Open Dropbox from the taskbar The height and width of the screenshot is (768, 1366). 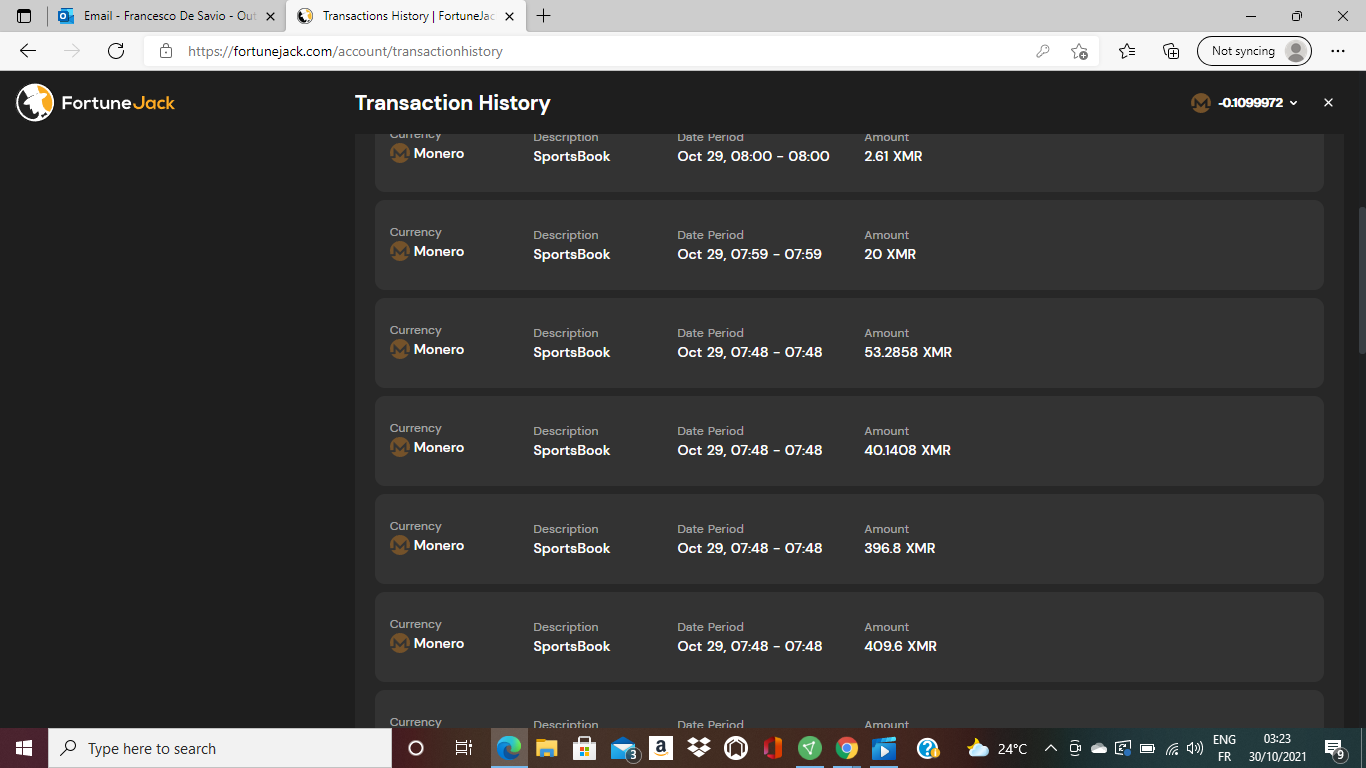[x=699, y=748]
